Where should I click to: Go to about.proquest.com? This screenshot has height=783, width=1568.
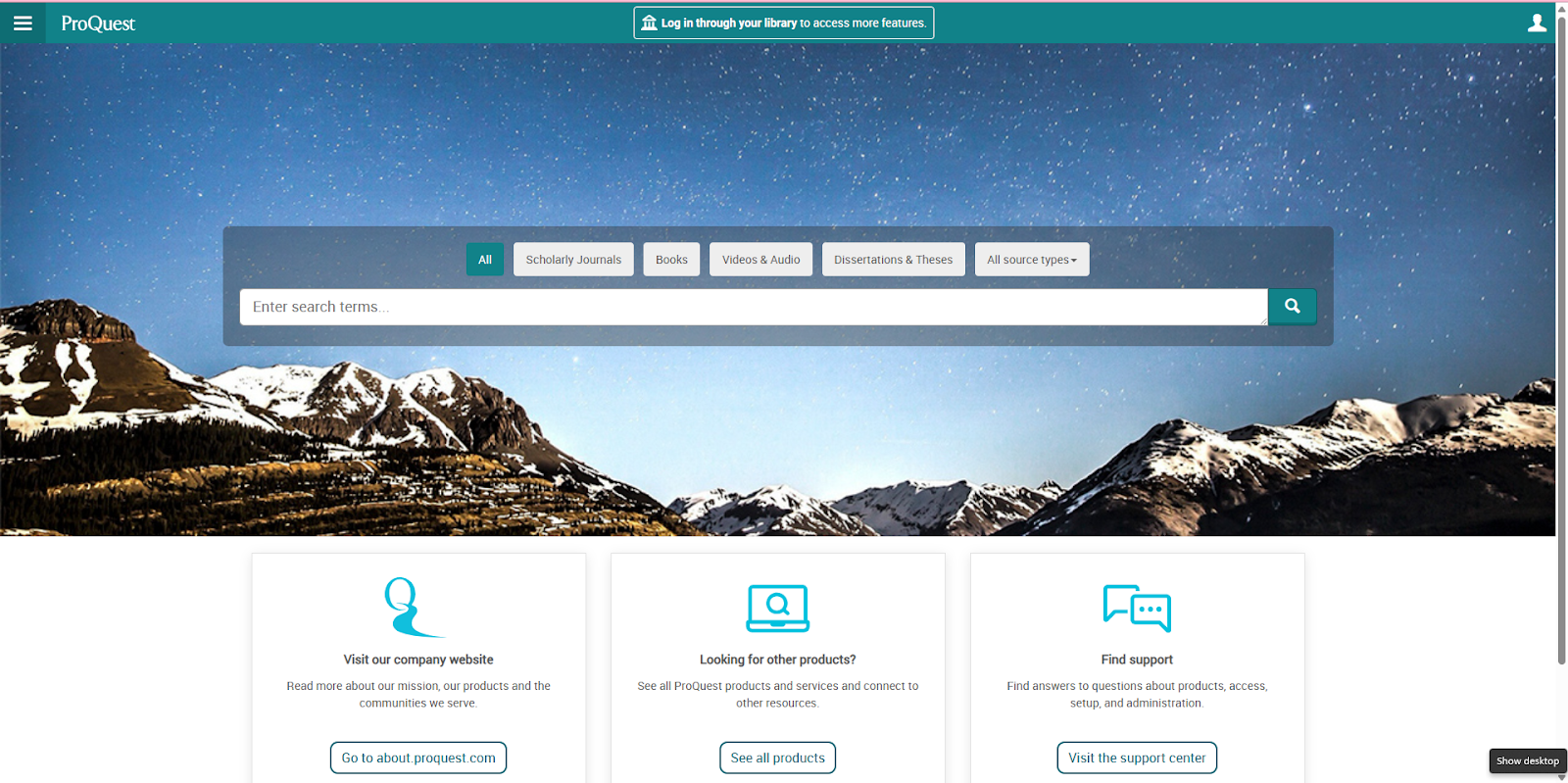(x=418, y=758)
